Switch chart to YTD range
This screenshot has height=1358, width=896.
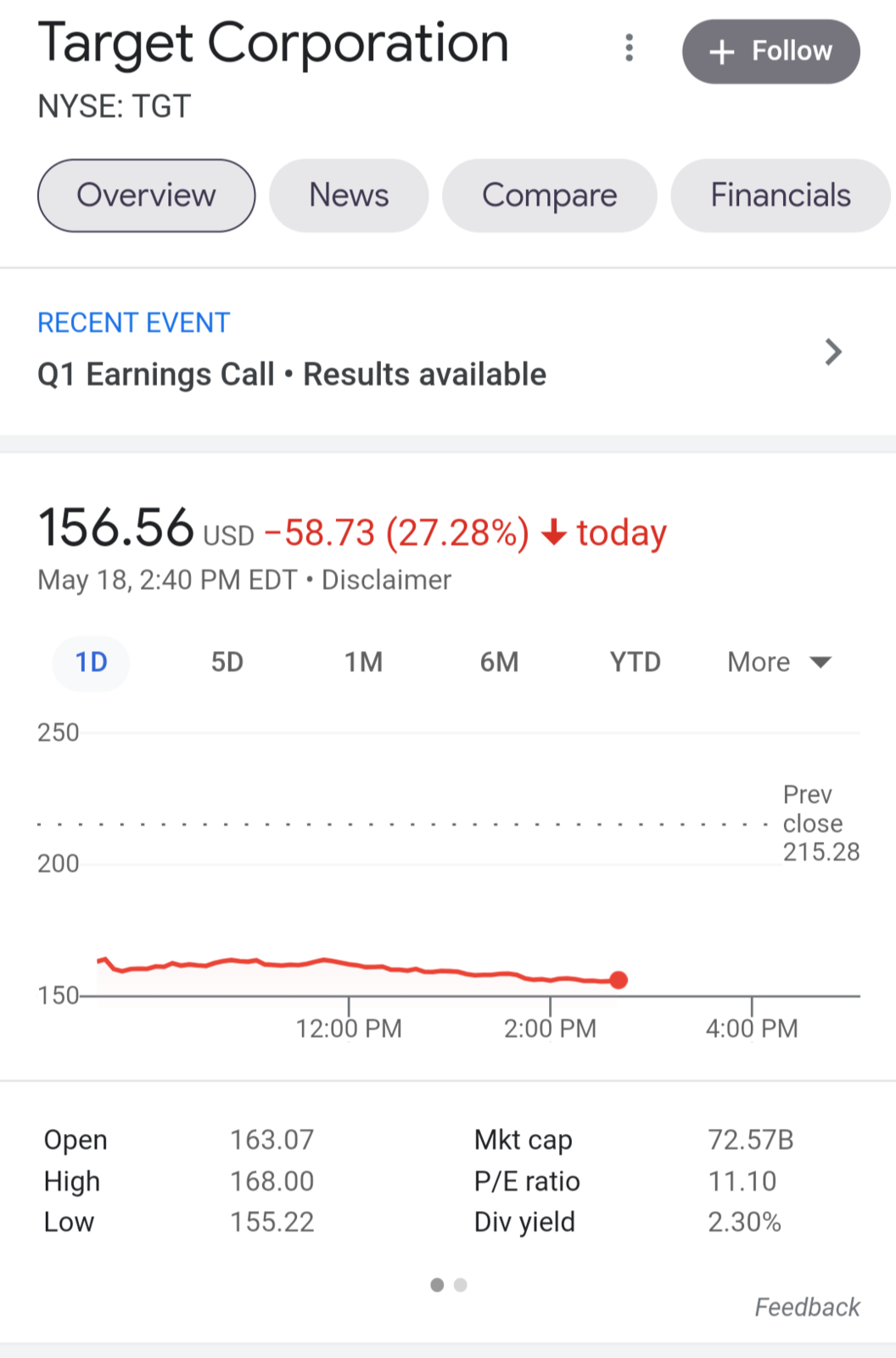[635, 662]
